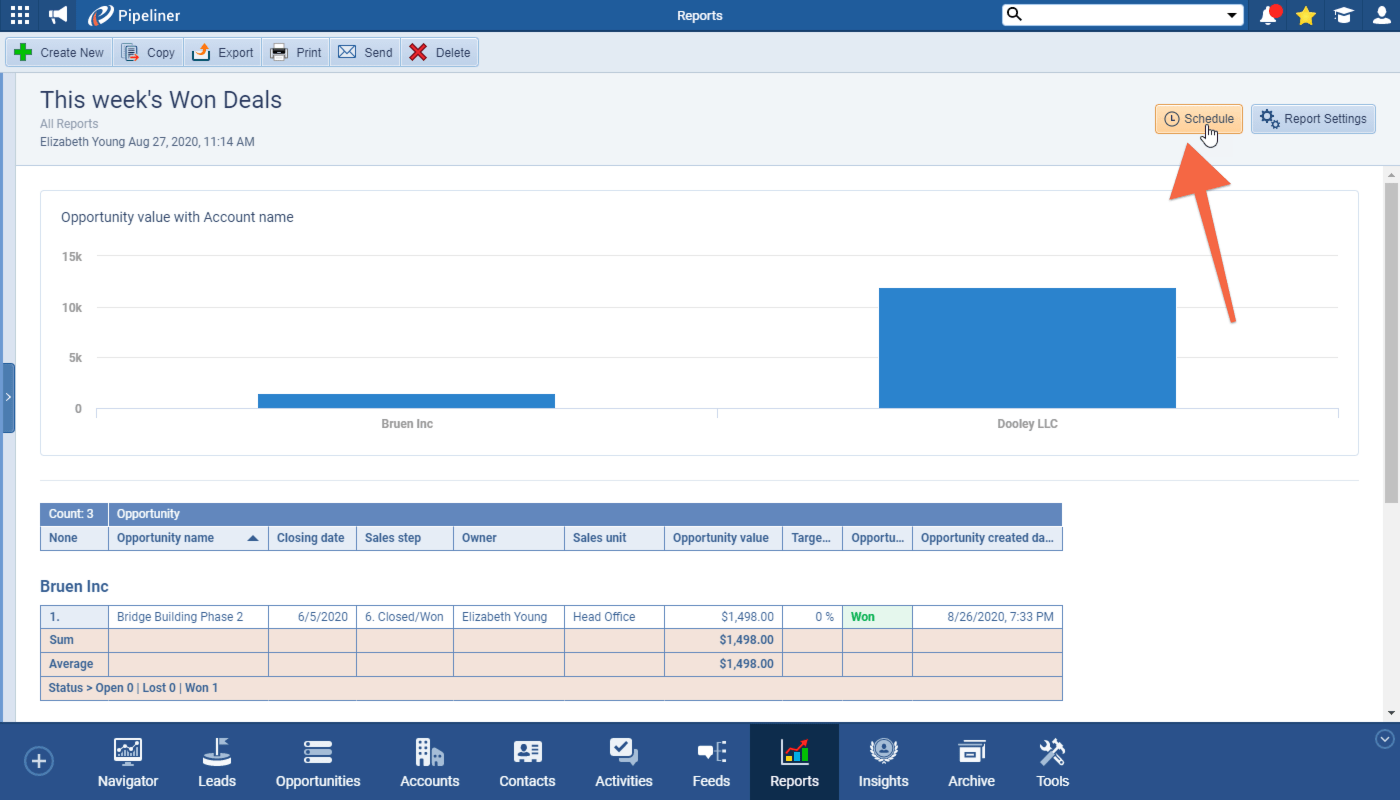Screen dimensions: 1400x800
Task: Open Report Settings
Action: (x=1313, y=118)
